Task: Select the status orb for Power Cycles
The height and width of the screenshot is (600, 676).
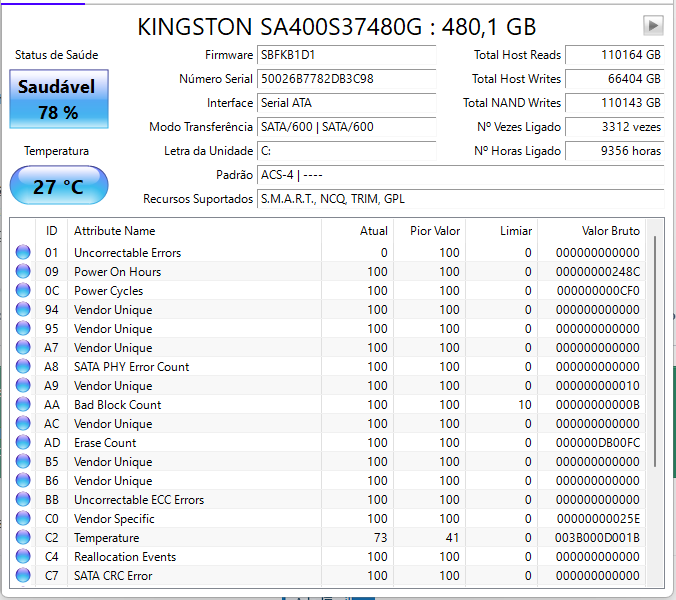Action: pos(23,290)
